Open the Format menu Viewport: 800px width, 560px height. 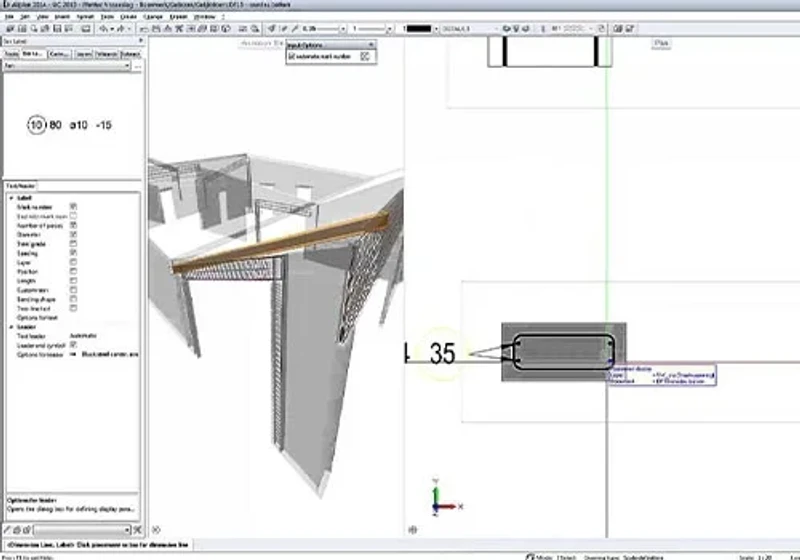point(85,17)
